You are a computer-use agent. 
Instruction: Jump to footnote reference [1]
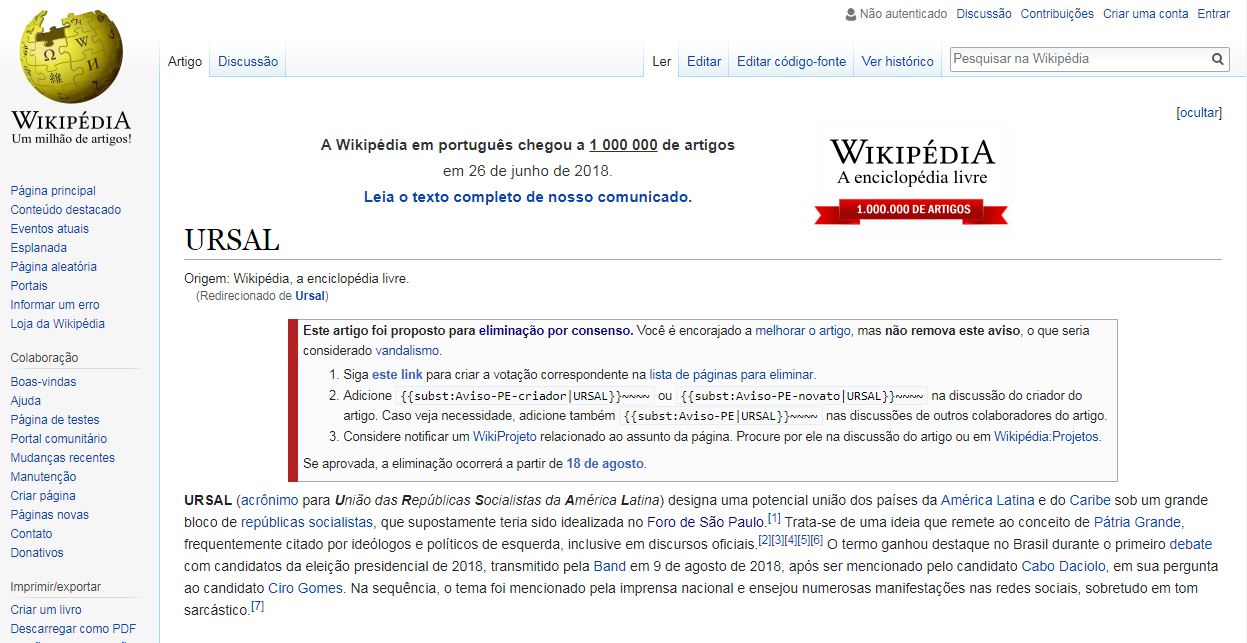tap(774, 518)
